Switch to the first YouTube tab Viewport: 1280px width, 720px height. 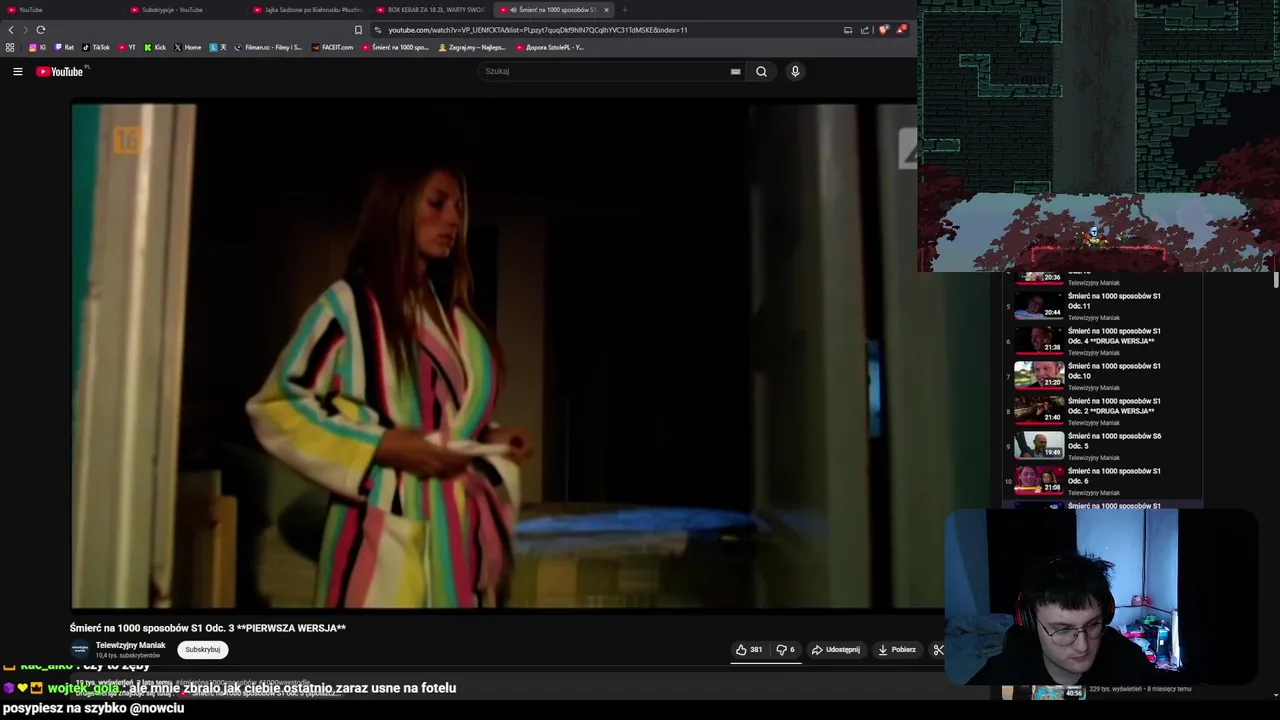click(x=60, y=10)
